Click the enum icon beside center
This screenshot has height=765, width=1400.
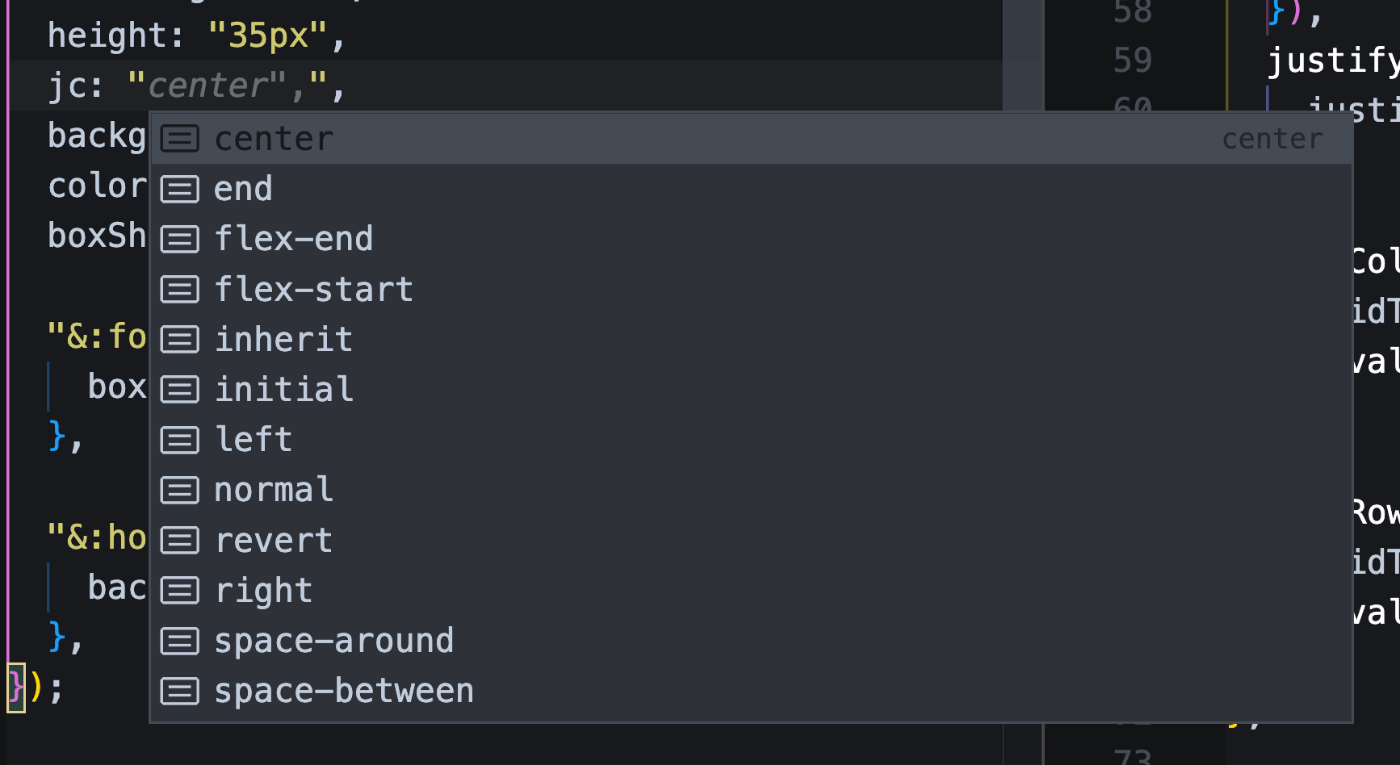(x=180, y=138)
